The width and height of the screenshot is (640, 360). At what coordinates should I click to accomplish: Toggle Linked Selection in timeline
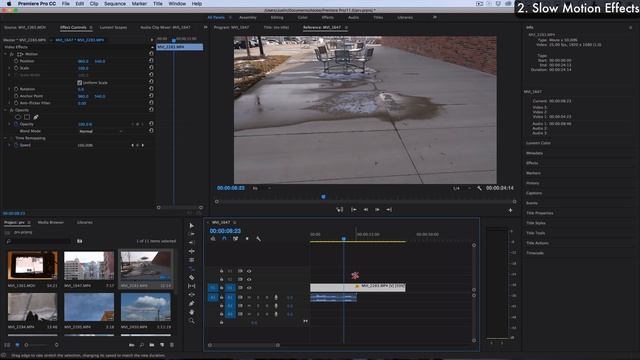[x=236, y=239]
